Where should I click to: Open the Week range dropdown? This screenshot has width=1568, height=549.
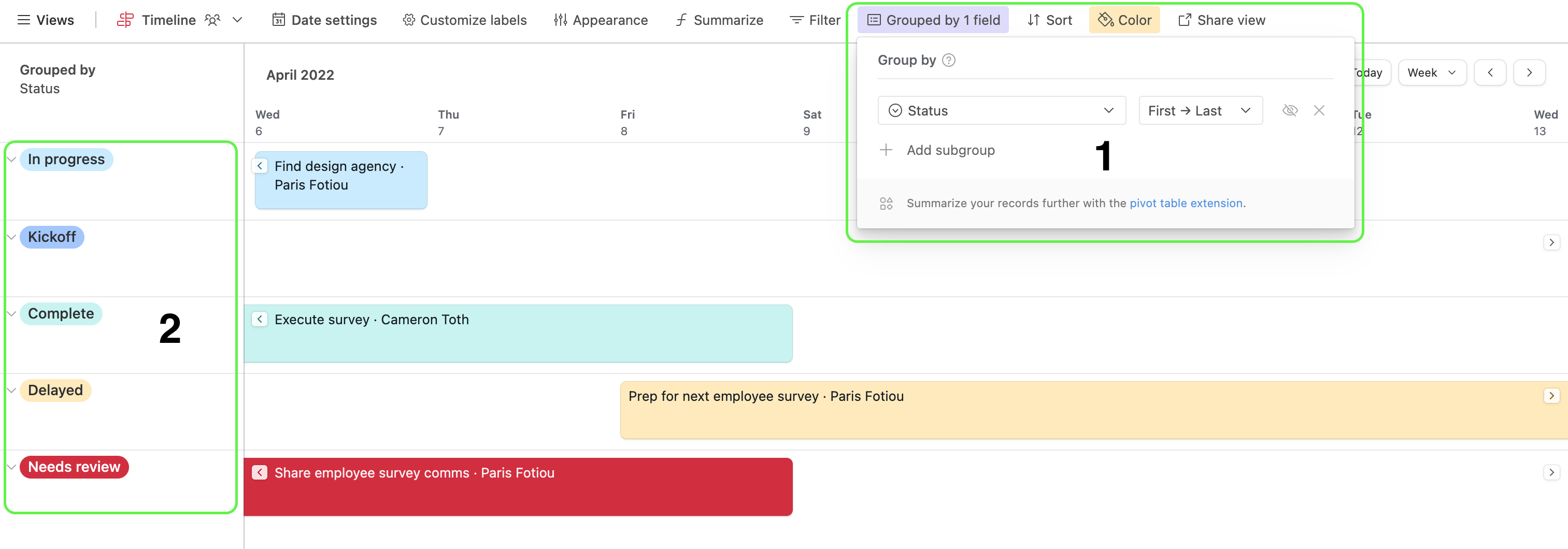point(1432,73)
